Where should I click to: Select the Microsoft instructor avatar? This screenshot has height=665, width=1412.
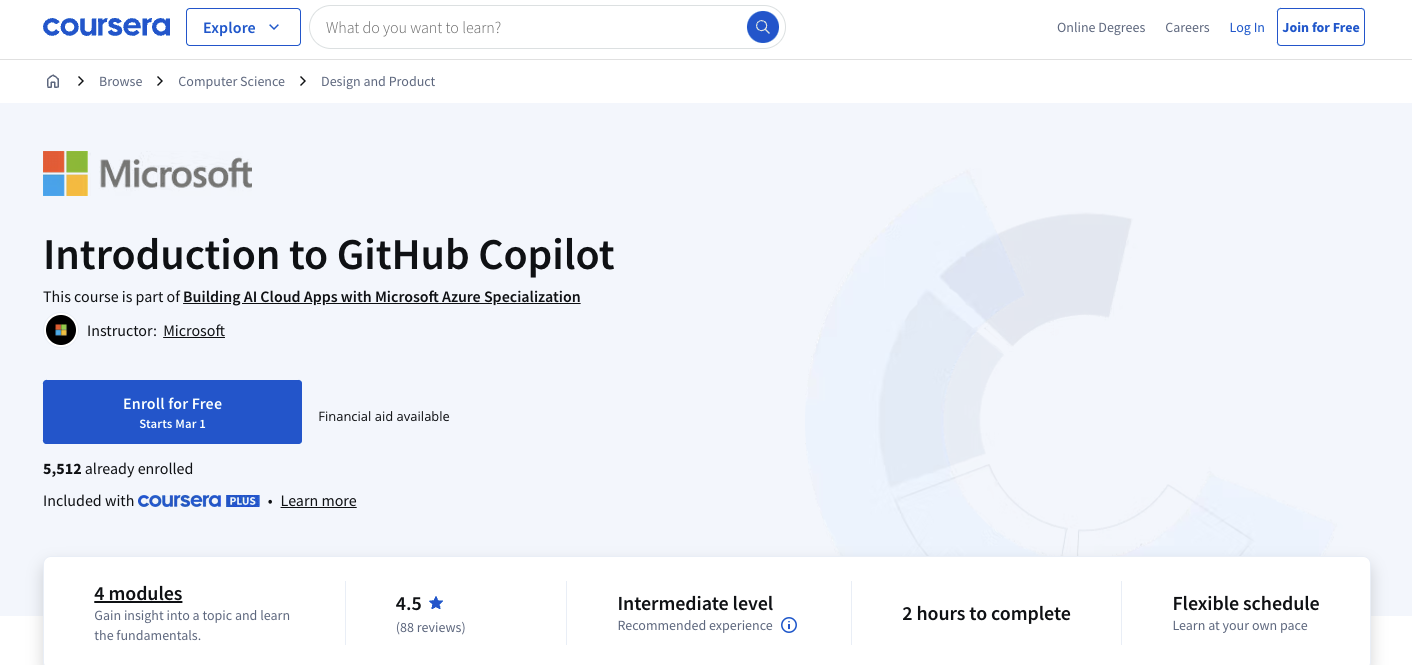click(60, 330)
